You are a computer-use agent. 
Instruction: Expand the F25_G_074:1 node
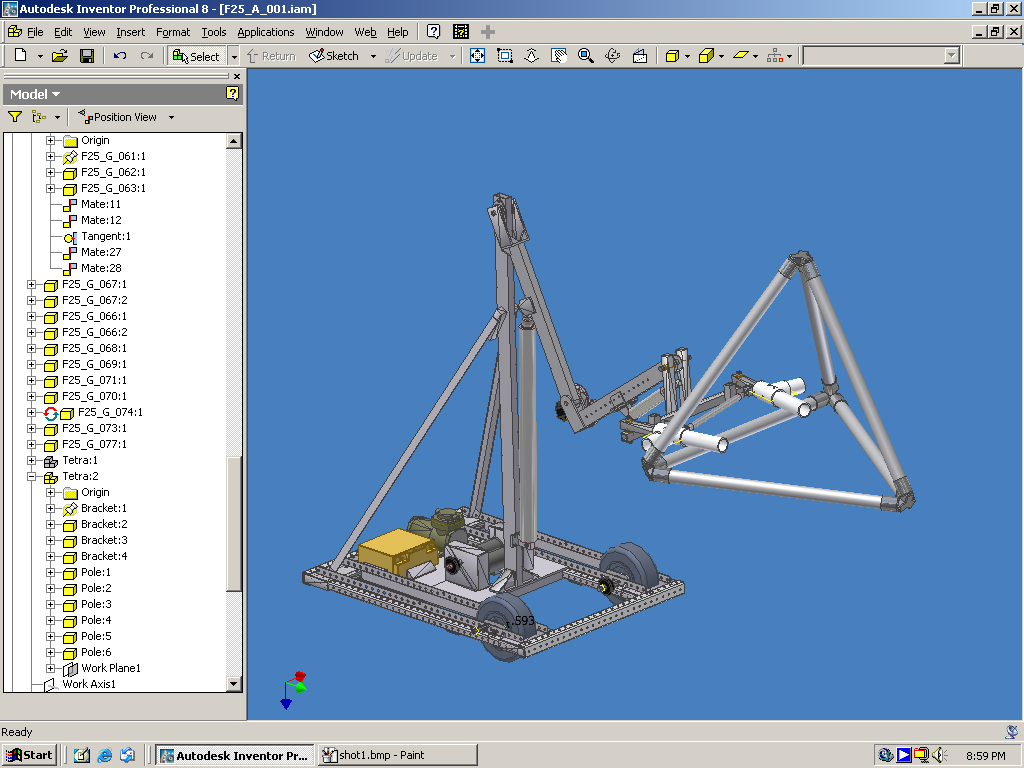[31, 412]
